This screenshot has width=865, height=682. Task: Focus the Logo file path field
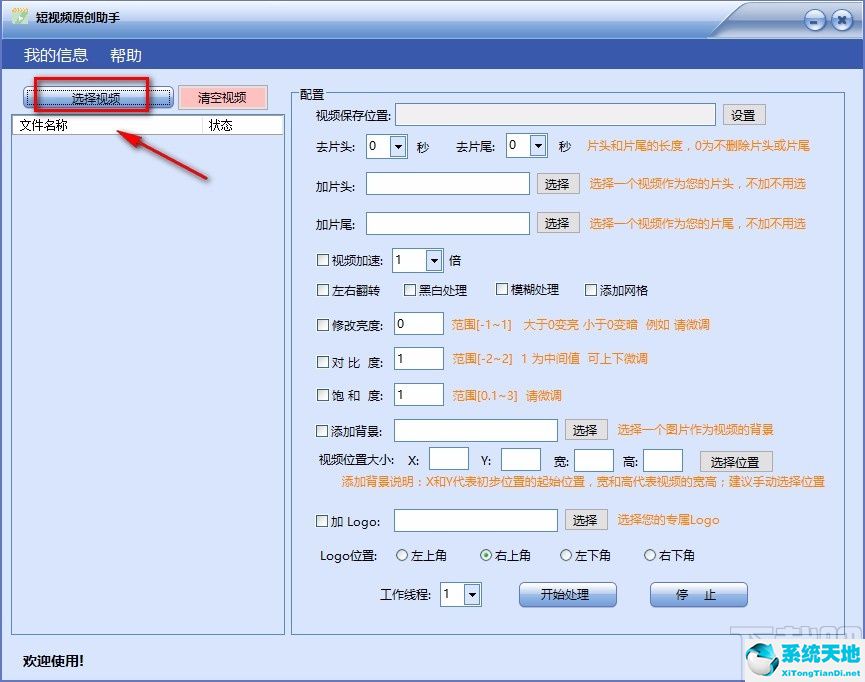476,520
